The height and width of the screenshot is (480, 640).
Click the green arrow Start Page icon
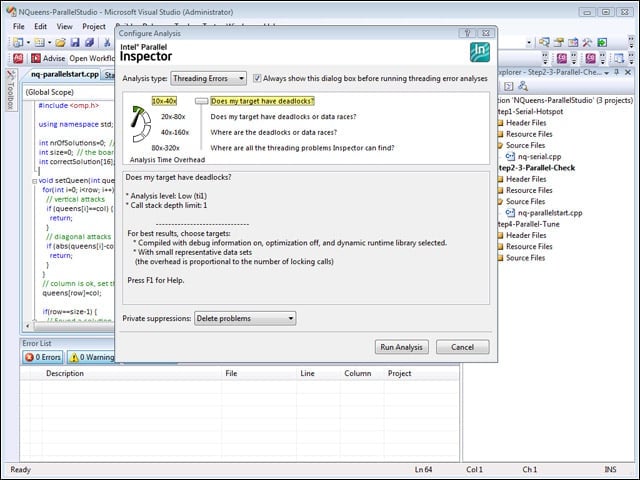point(602,42)
